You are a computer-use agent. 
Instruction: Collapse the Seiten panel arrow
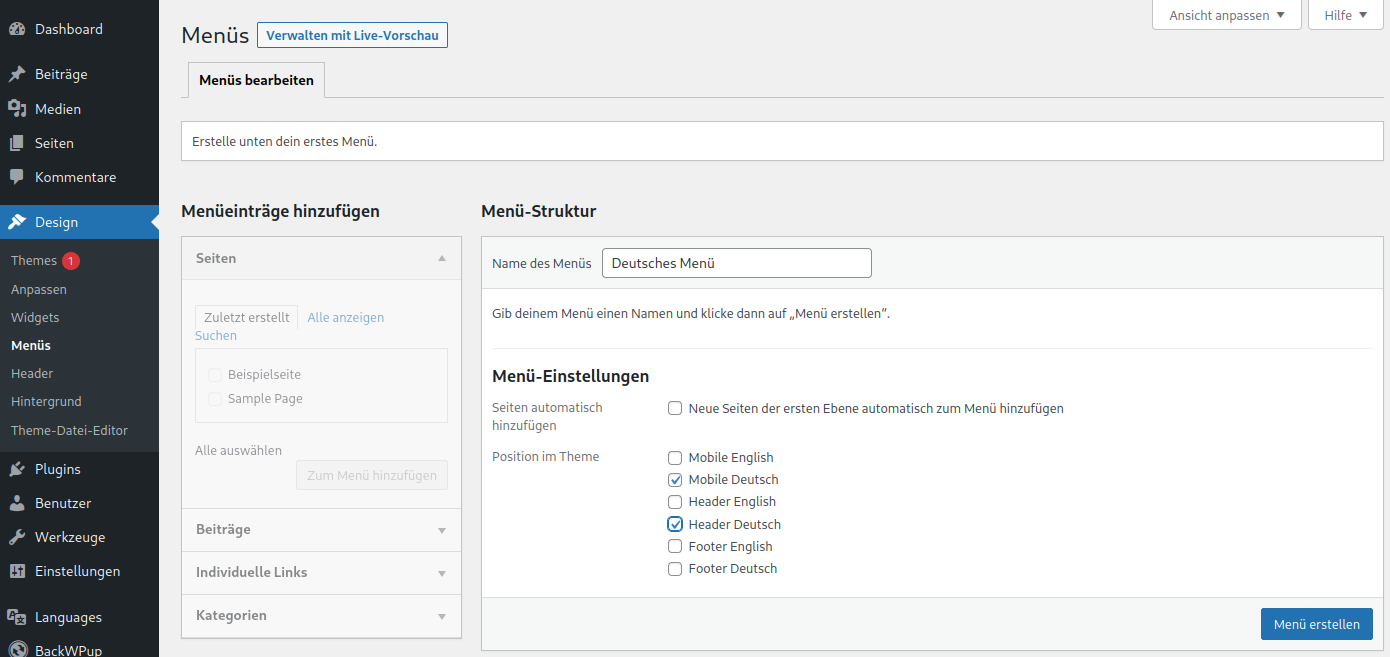[x=442, y=258]
